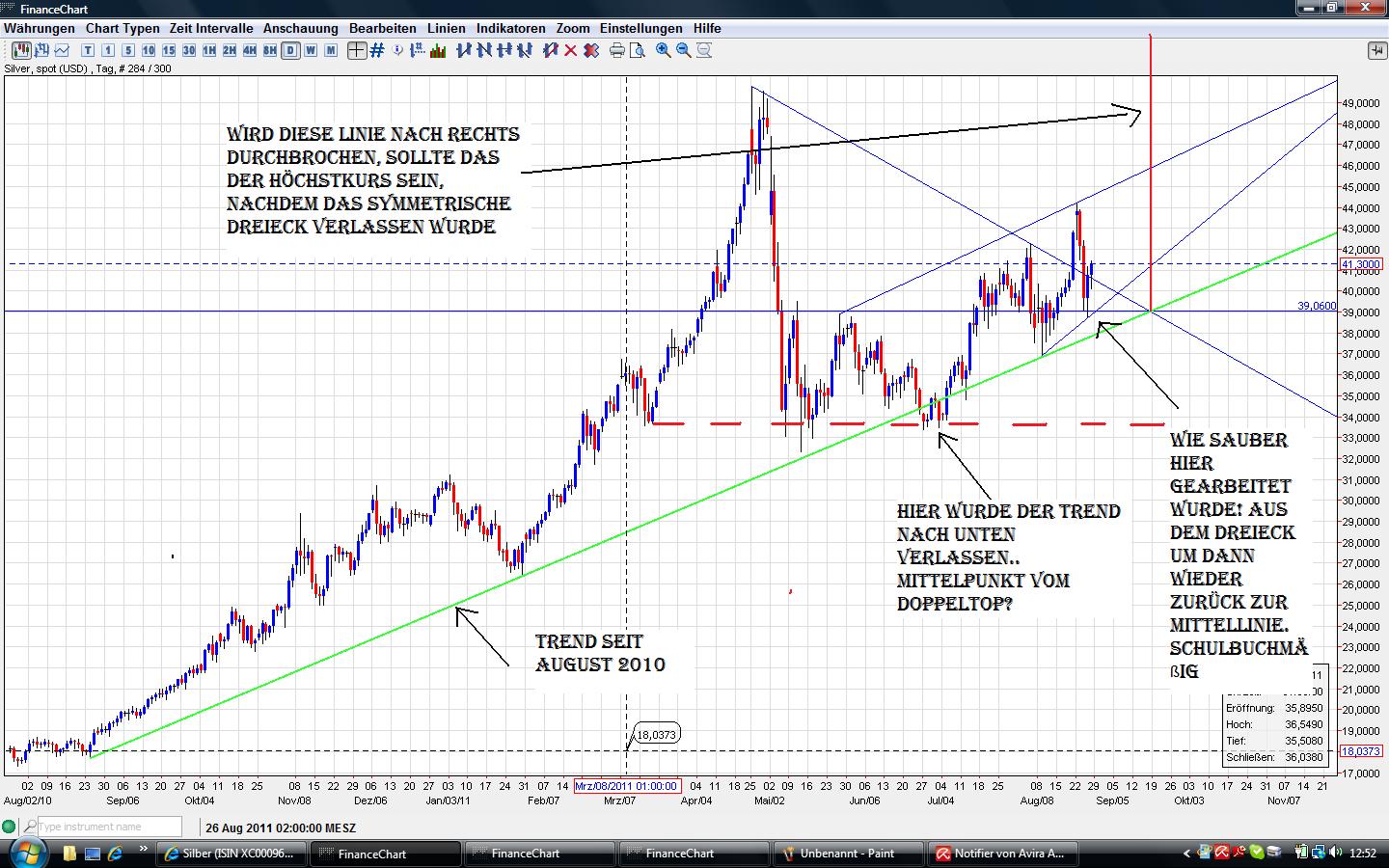1389x868 pixels.
Task: Click the green connection status indicator
Action: [10, 827]
